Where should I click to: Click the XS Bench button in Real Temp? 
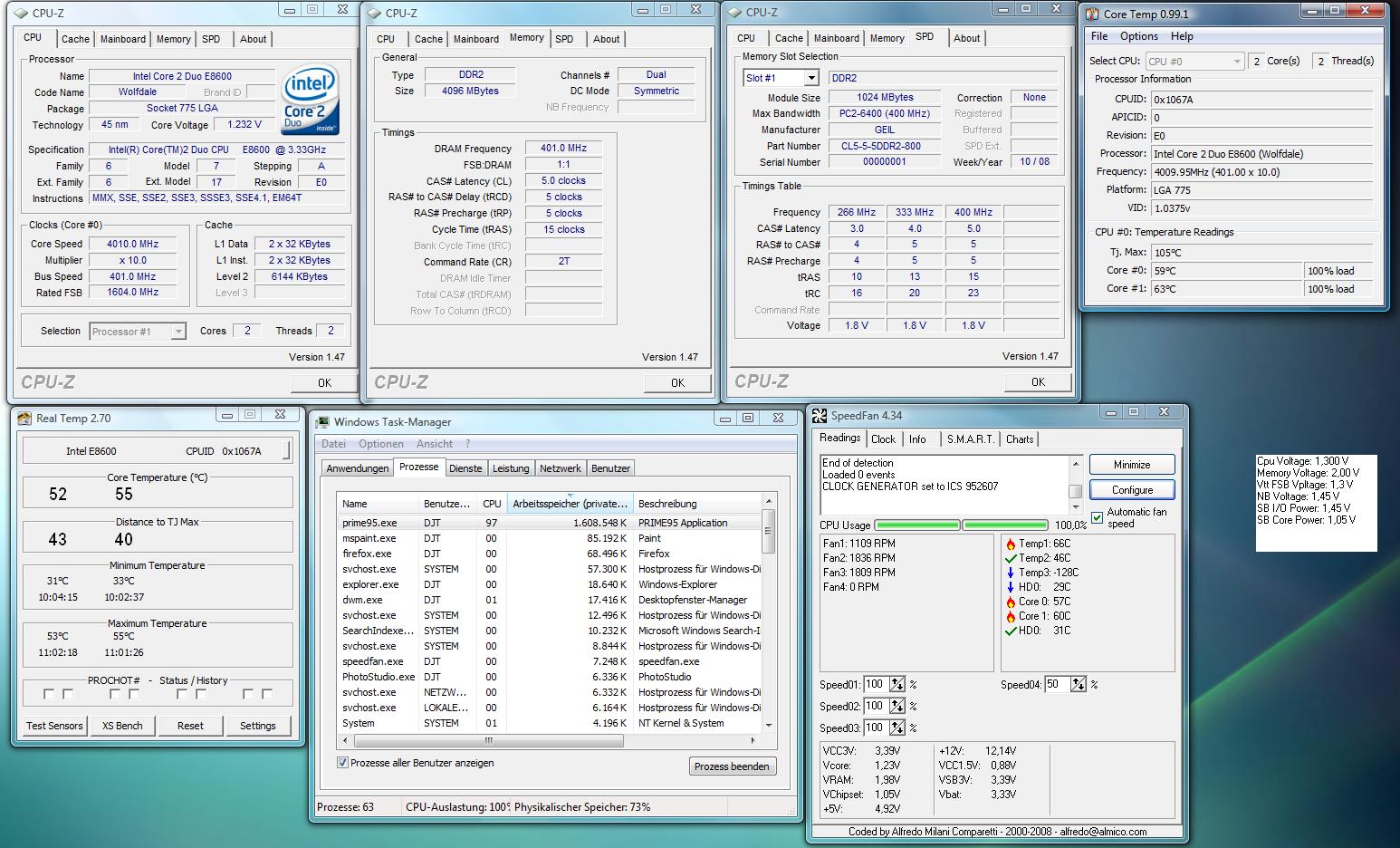122,726
